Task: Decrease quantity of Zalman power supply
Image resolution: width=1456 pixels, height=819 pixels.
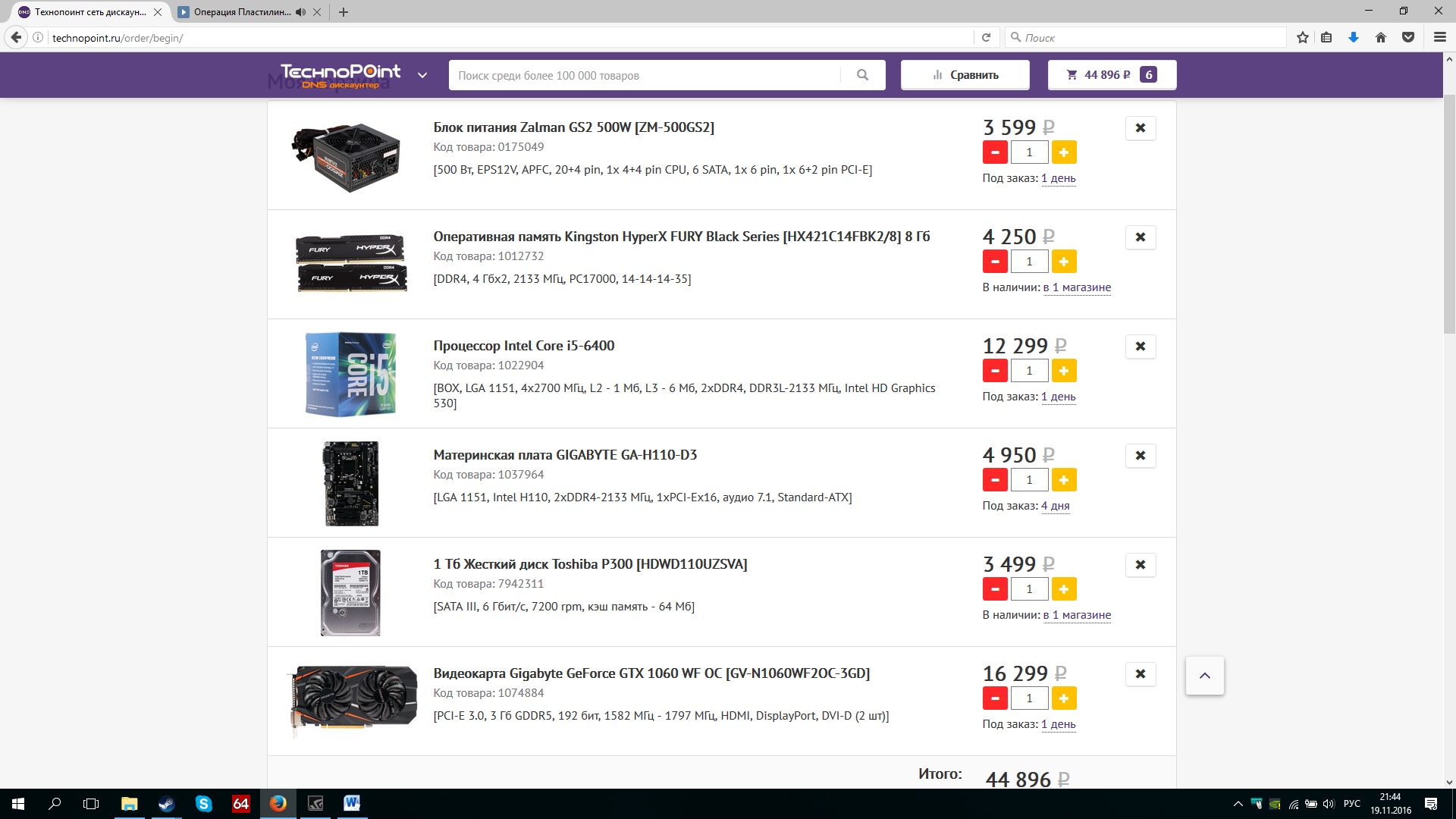Action: pyautogui.click(x=995, y=152)
